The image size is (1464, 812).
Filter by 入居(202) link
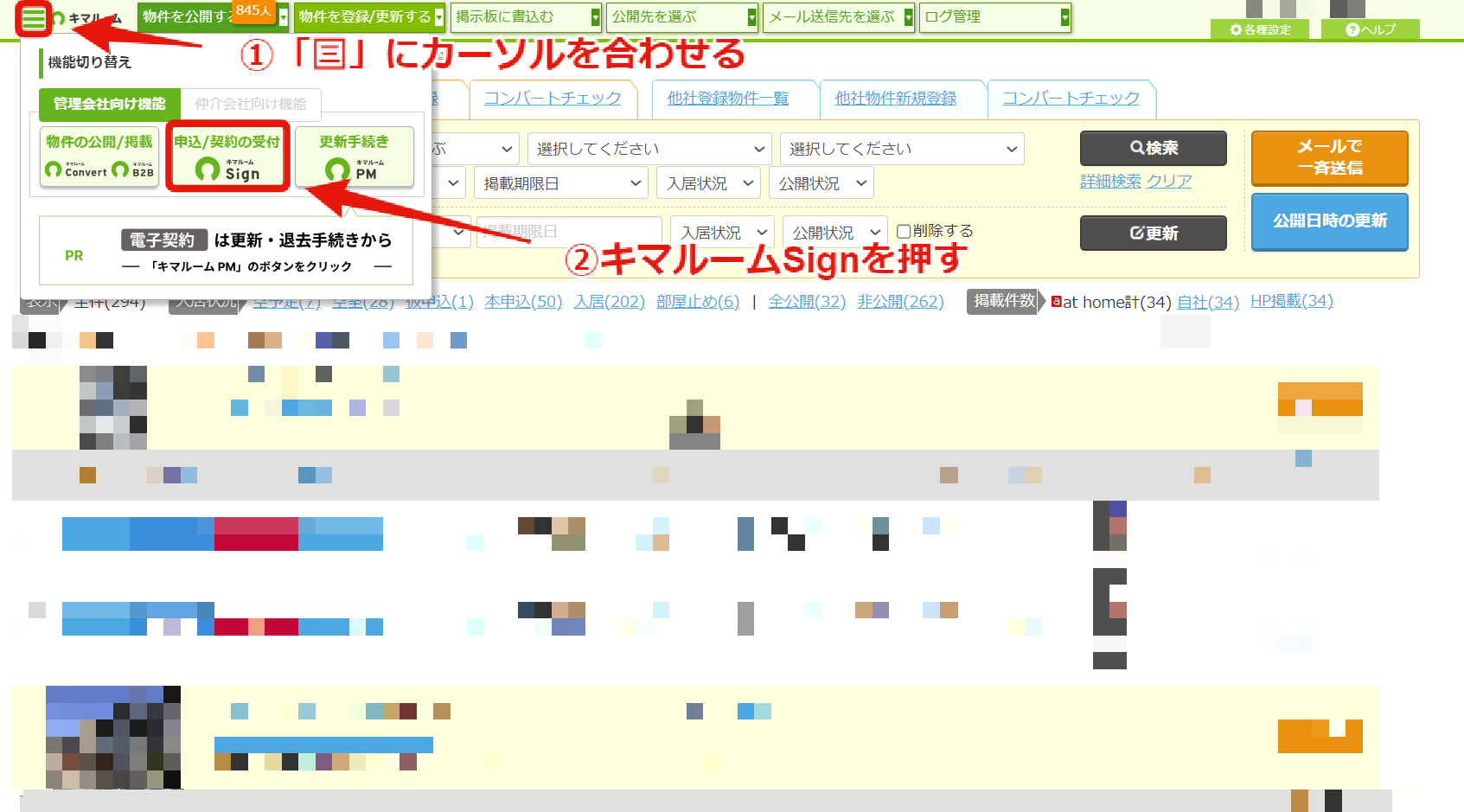tap(610, 302)
